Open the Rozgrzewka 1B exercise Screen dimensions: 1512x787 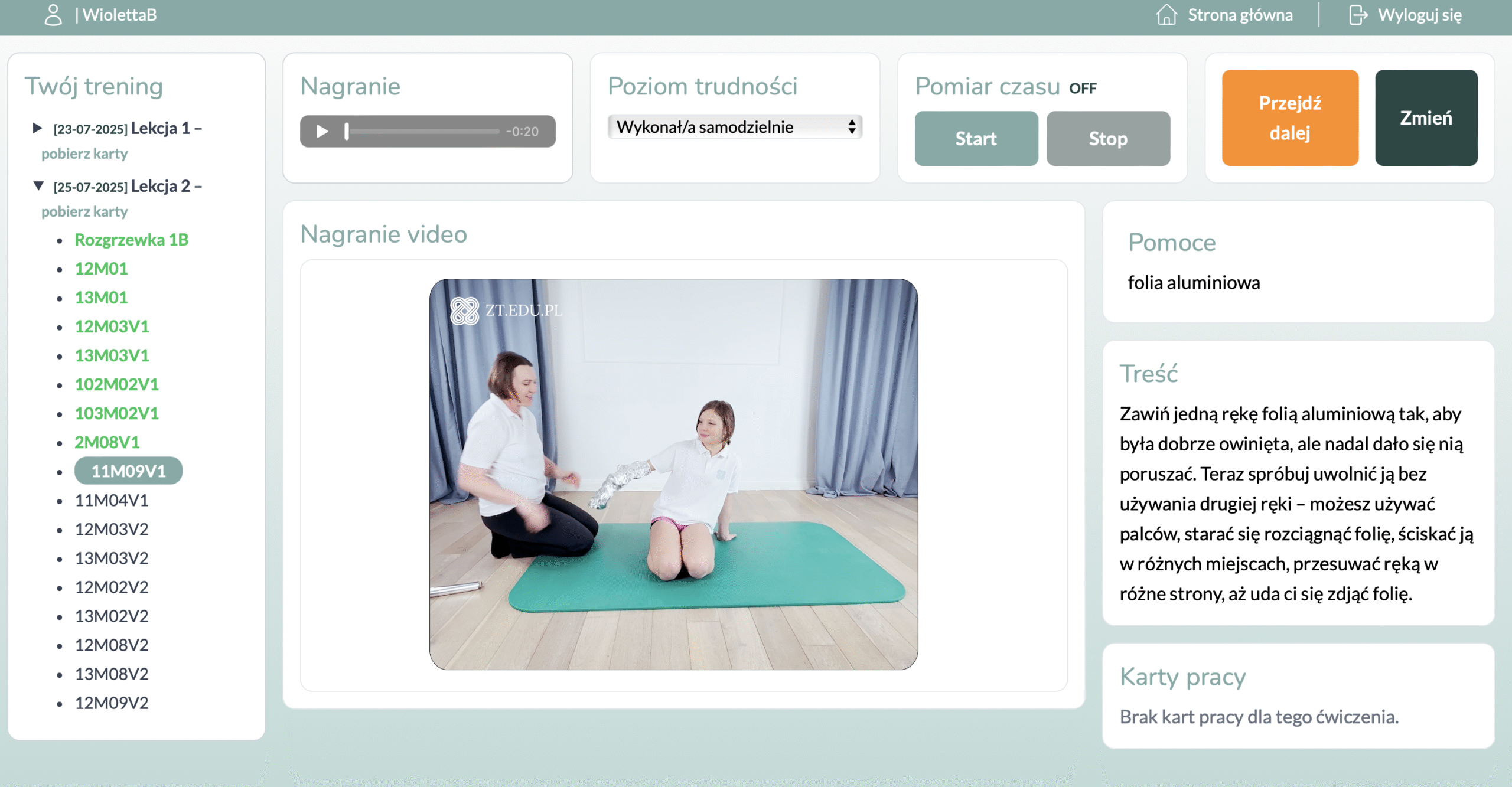click(131, 240)
